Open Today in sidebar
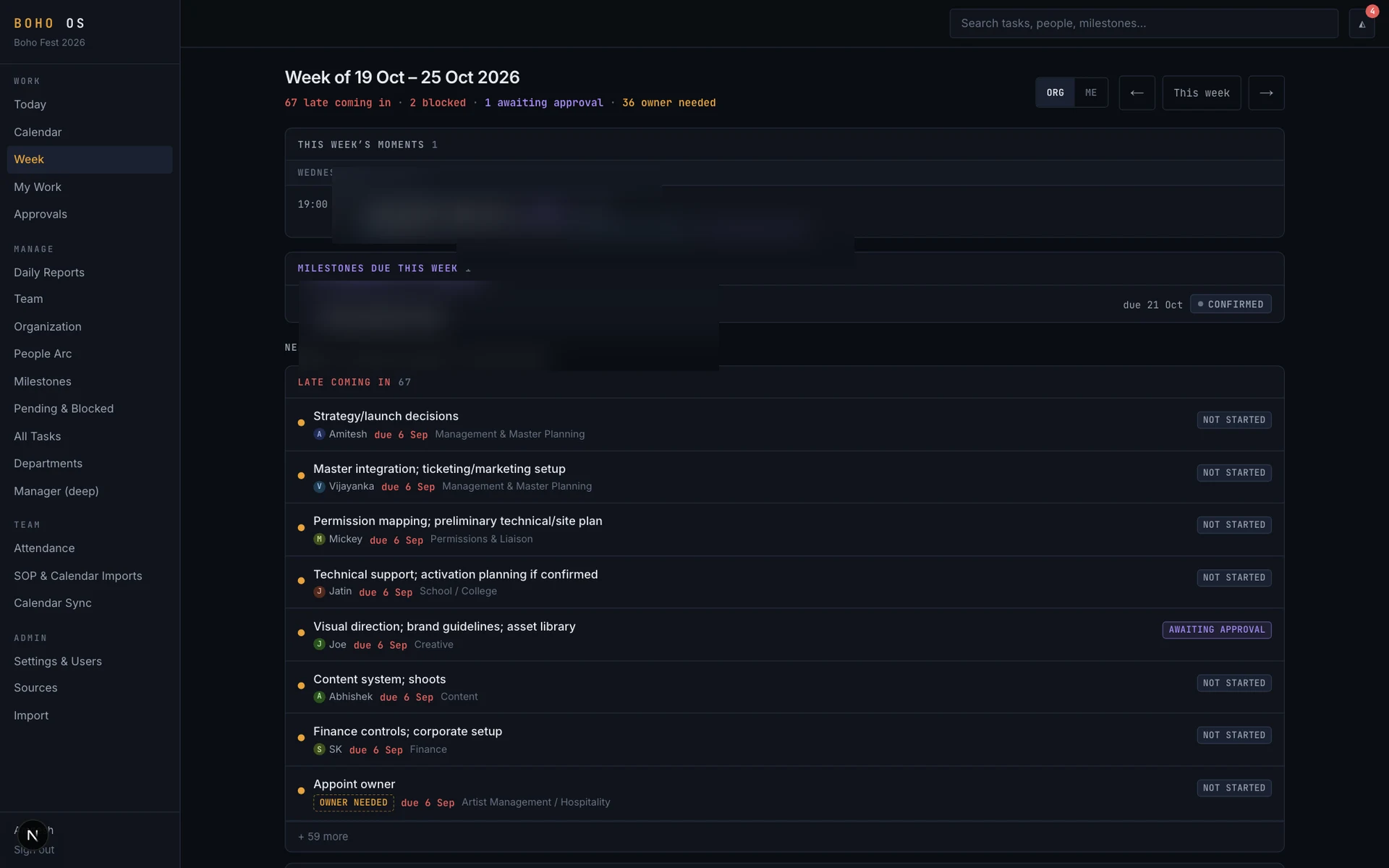This screenshot has height=868, width=1389. pyautogui.click(x=90, y=105)
